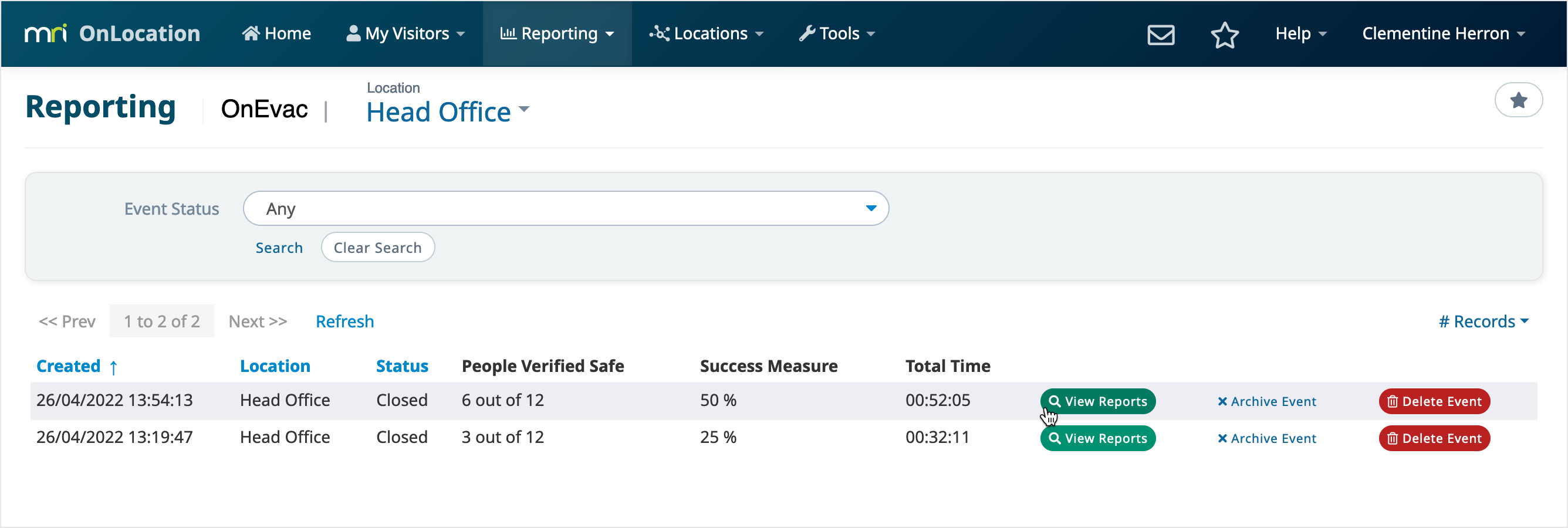
Task: Click the 1 to 2 of 2 page indicator
Action: tap(162, 321)
